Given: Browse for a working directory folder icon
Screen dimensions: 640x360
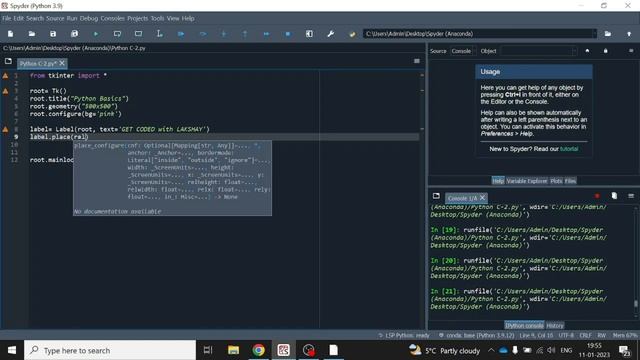Looking at the screenshot, I should click(608, 34).
